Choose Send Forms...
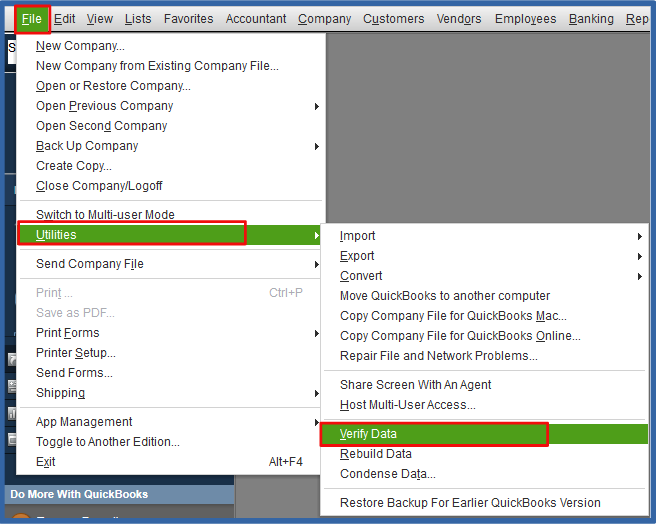Screen dimensions: 656x526 click(x=169, y=373)
